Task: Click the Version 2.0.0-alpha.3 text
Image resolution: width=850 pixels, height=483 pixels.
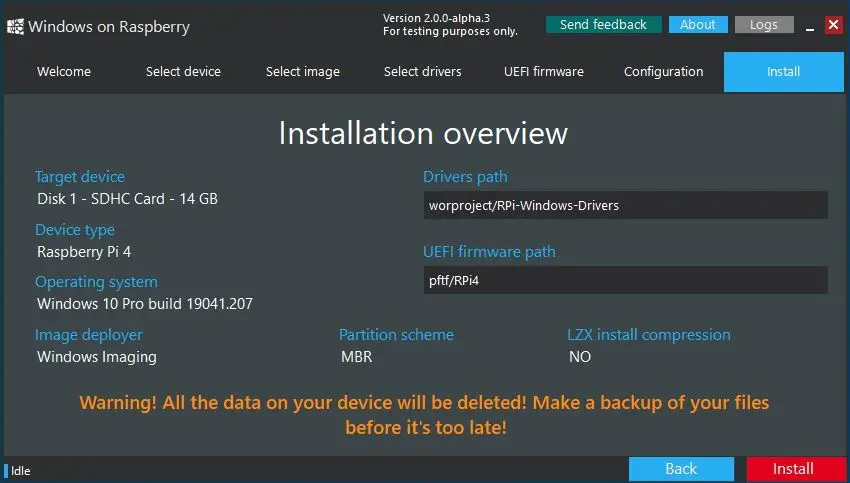Action: point(436,18)
